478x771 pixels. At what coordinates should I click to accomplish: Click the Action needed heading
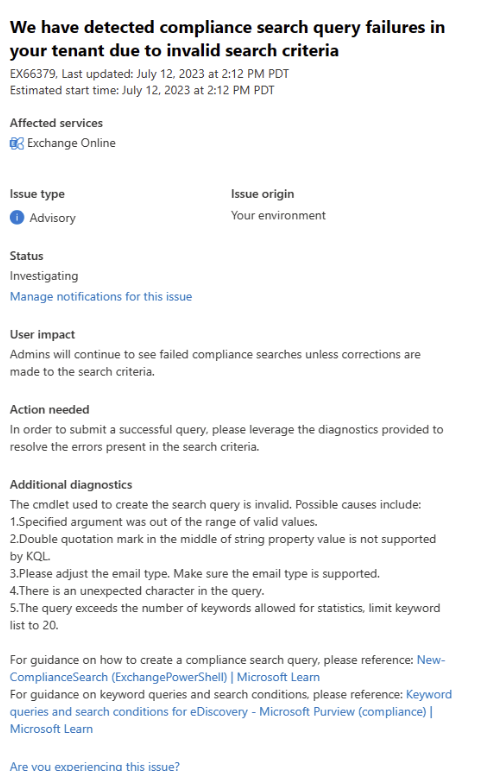[50, 410]
